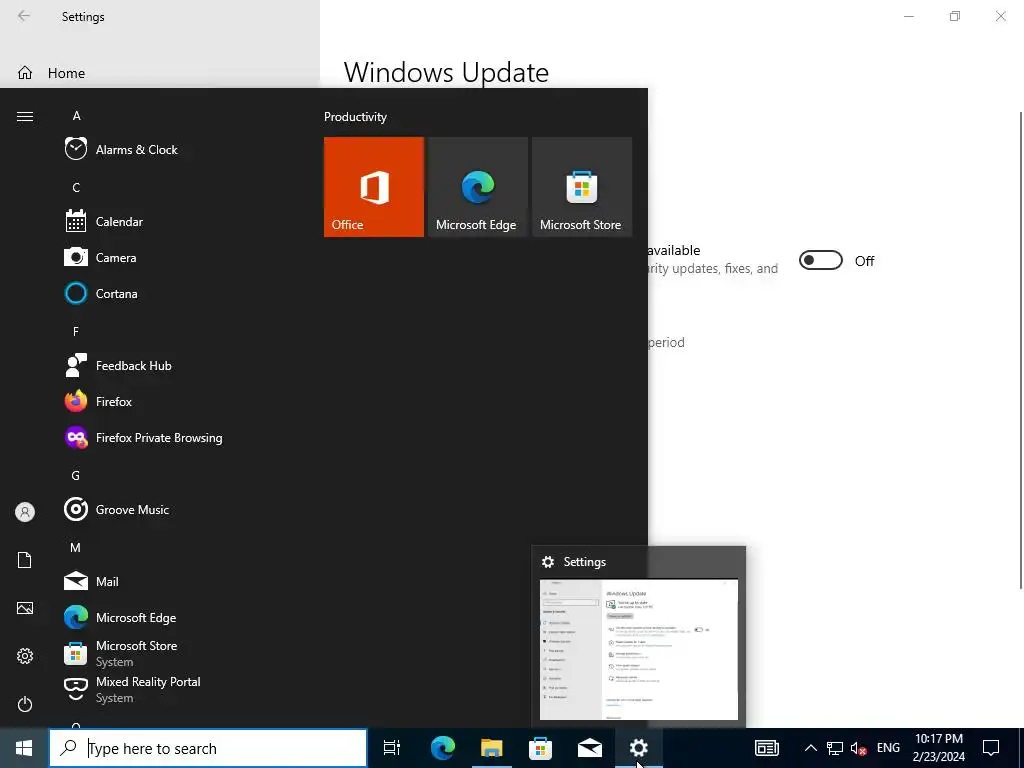
Task: Open Settings gear in Start sidebar
Action: [x=25, y=656]
